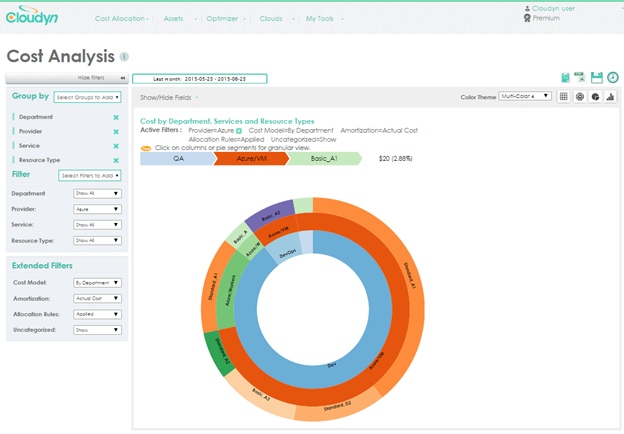The width and height of the screenshot is (624, 434).
Task: Expand Show/Hide Fields options
Action: (169, 97)
